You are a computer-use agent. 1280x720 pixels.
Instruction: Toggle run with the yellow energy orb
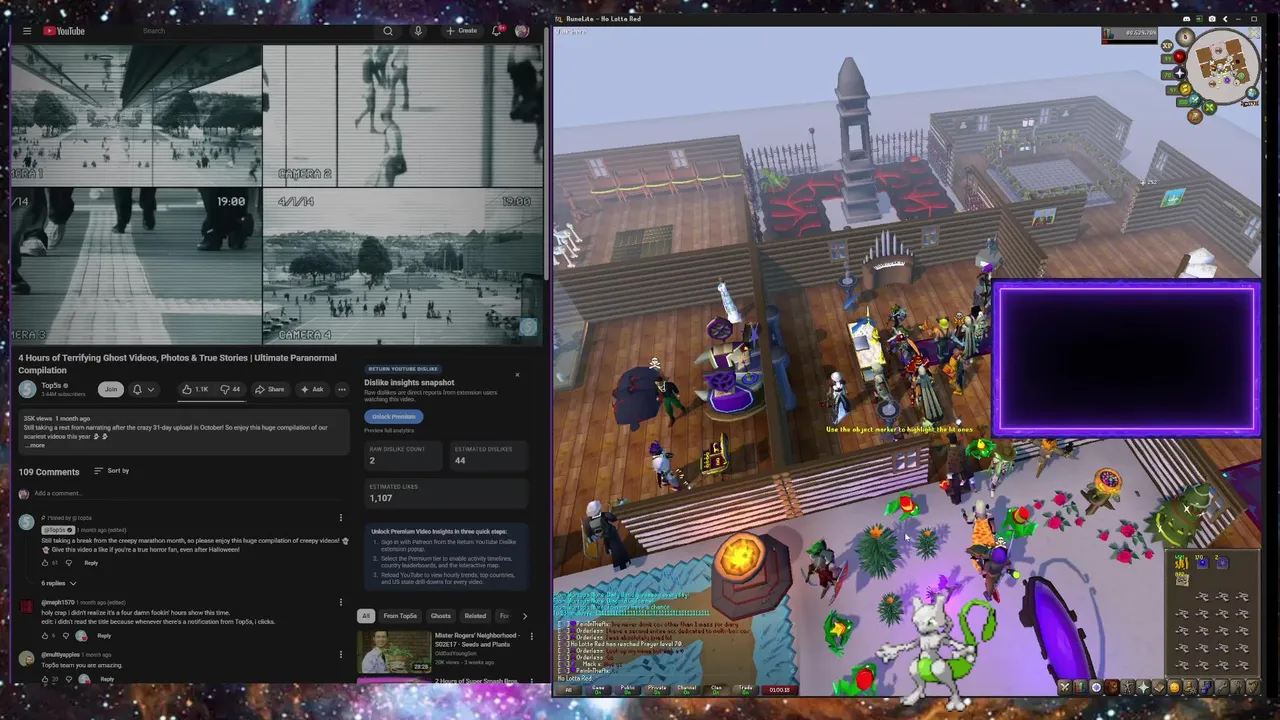click(1185, 90)
